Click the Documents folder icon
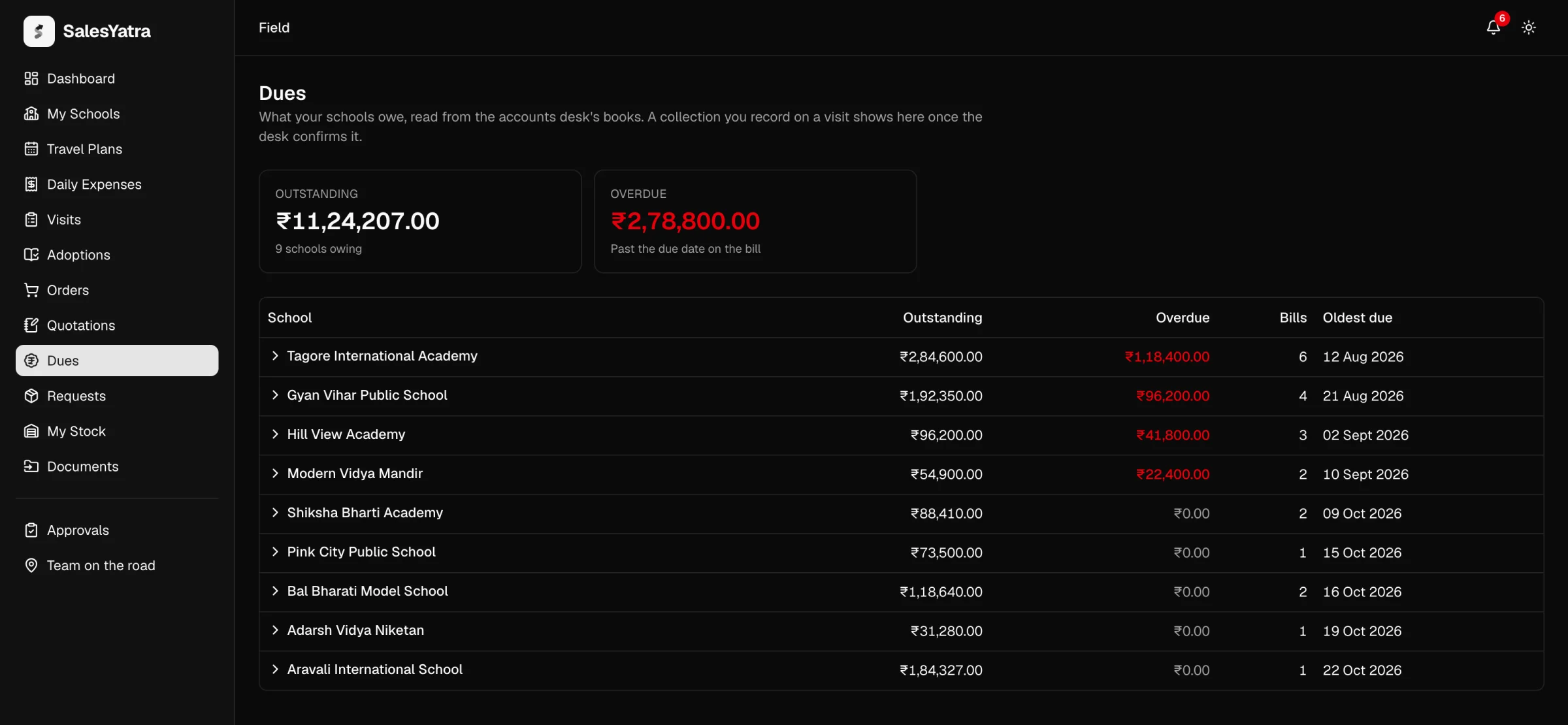Viewport: 1568px width, 725px height. pos(31,466)
